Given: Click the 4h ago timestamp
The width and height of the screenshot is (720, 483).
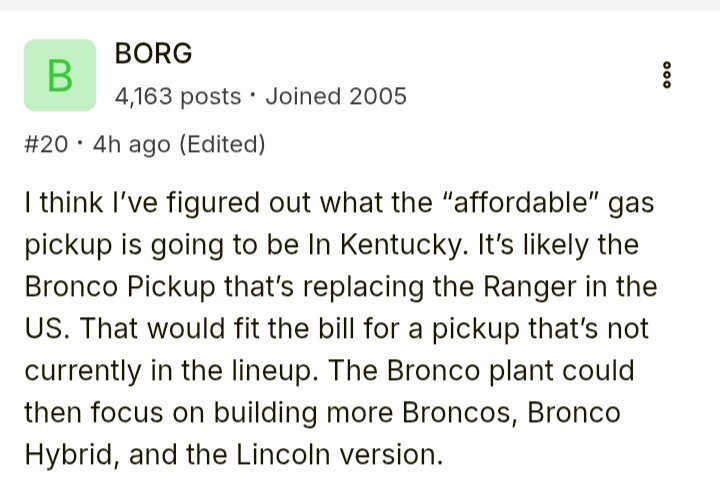Looking at the screenshot, I should (x=131, y=145).
